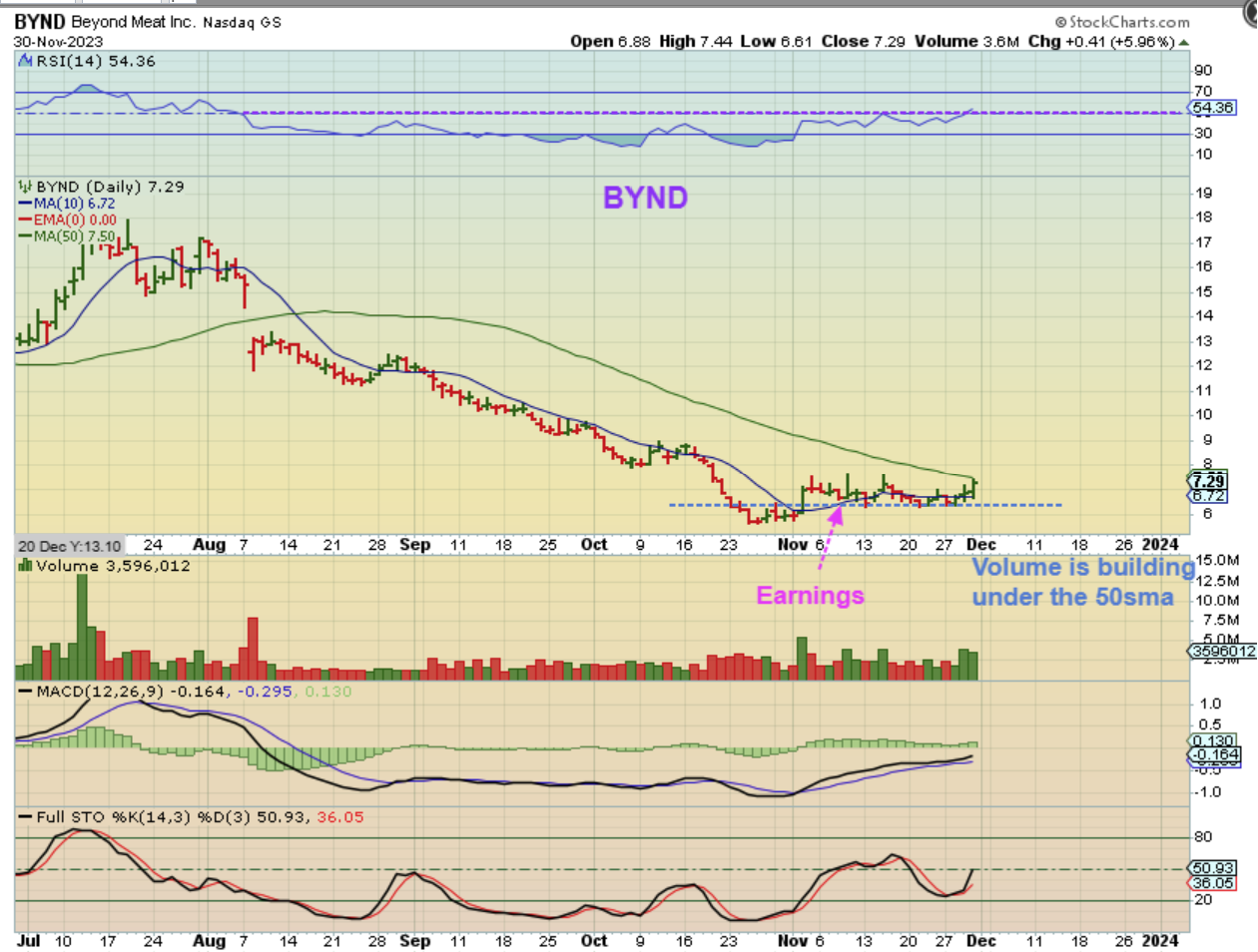This screenshot has width=1258, height=952.
Task: Click the 'EMA(0) 0.00' legend entry
Action: [x=75, y=220]
